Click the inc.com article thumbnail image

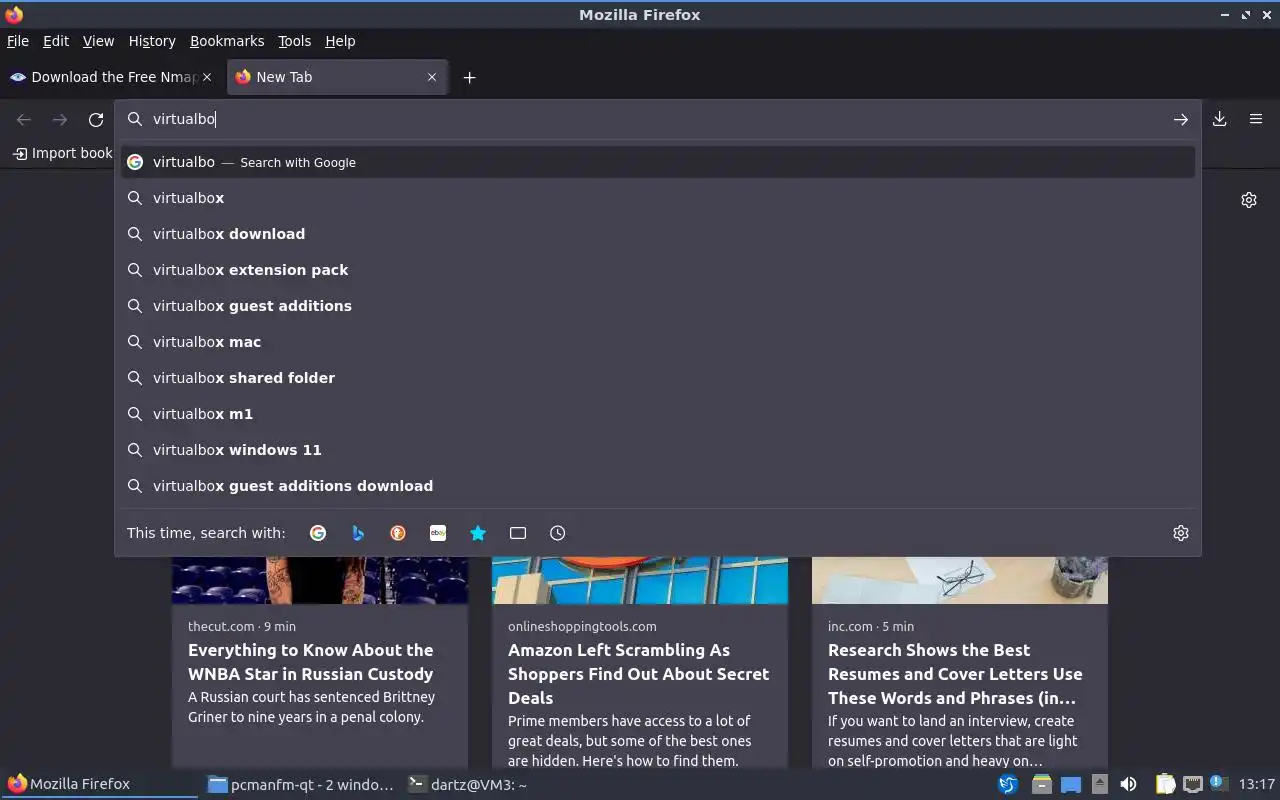[x=960, y=580]
